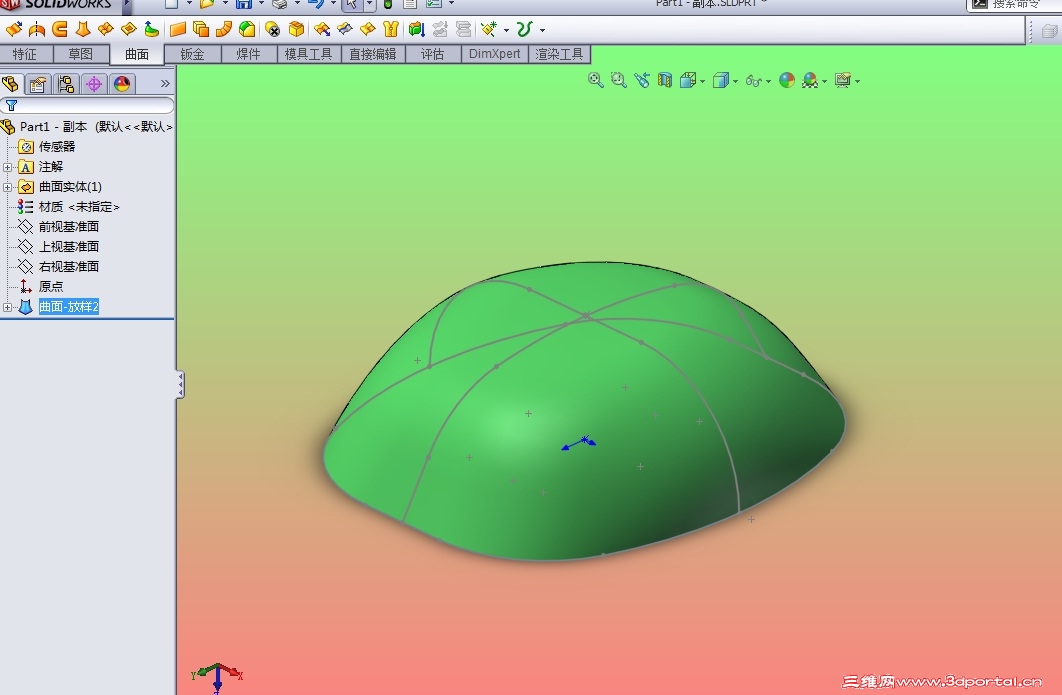Toggle Hide/Show Items glasses icon

pyautogui.click(x=753, y=81)
